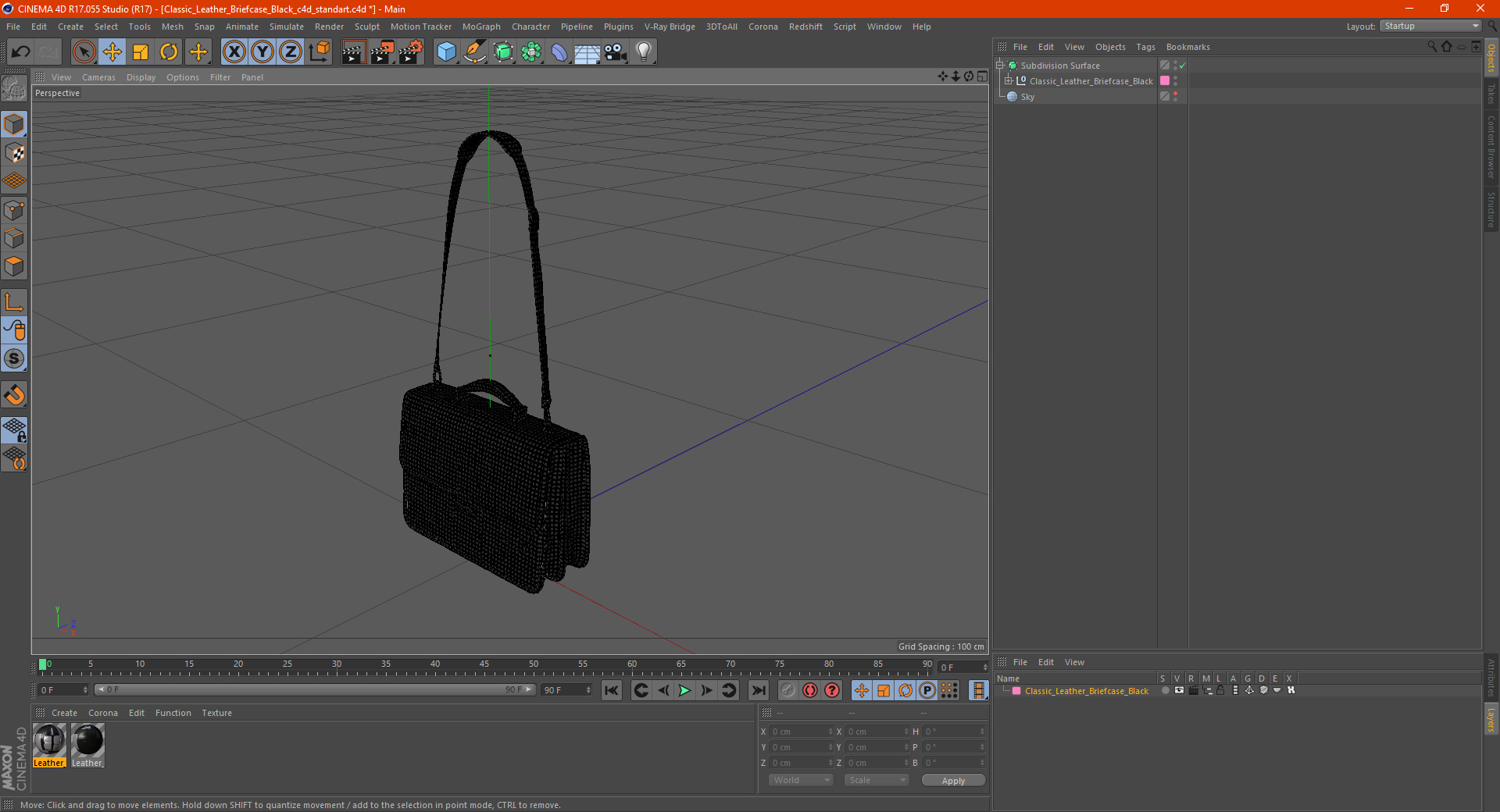Select the Live Selection tool
The image size is (1500, 812).
84,52
